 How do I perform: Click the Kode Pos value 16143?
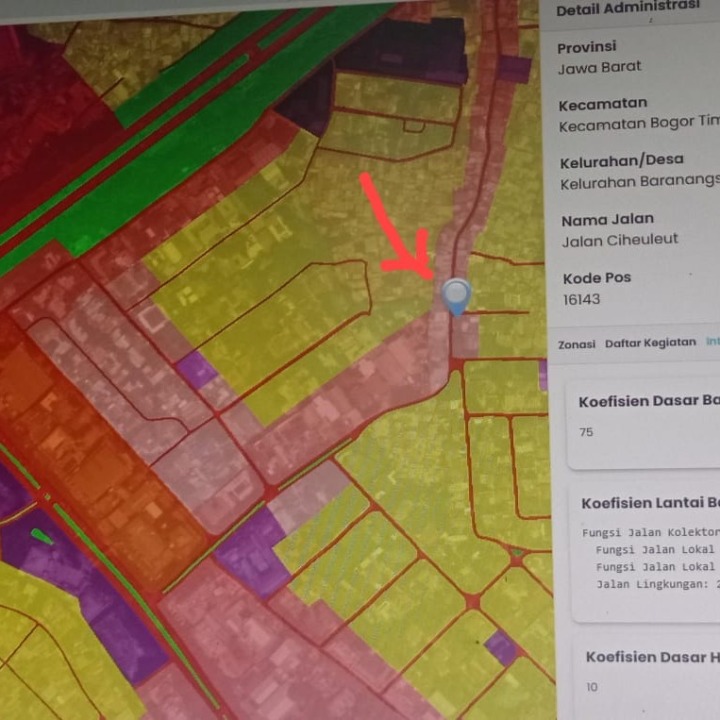582,300
